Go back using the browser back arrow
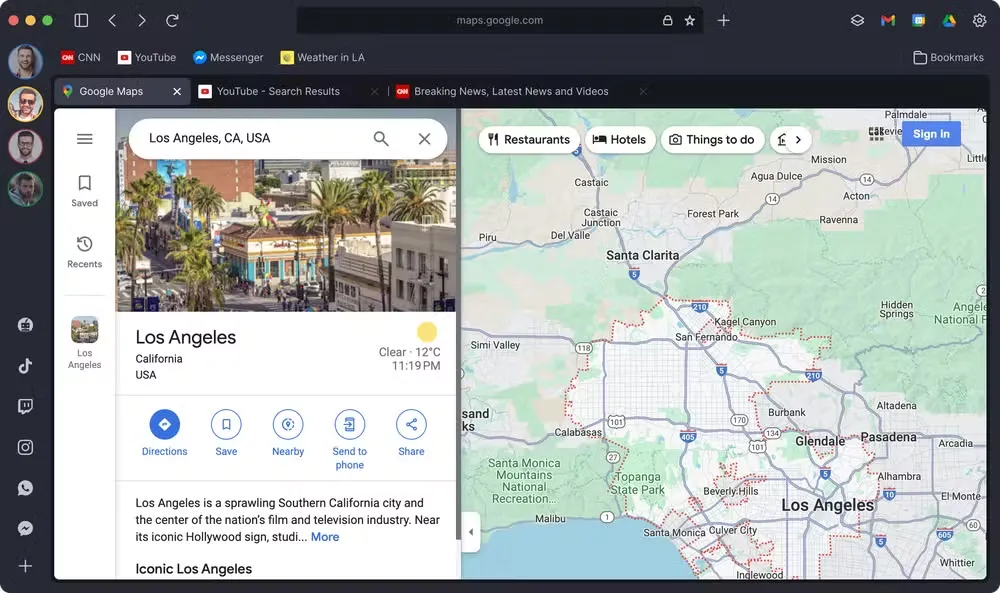 click(x=112, y=20)
